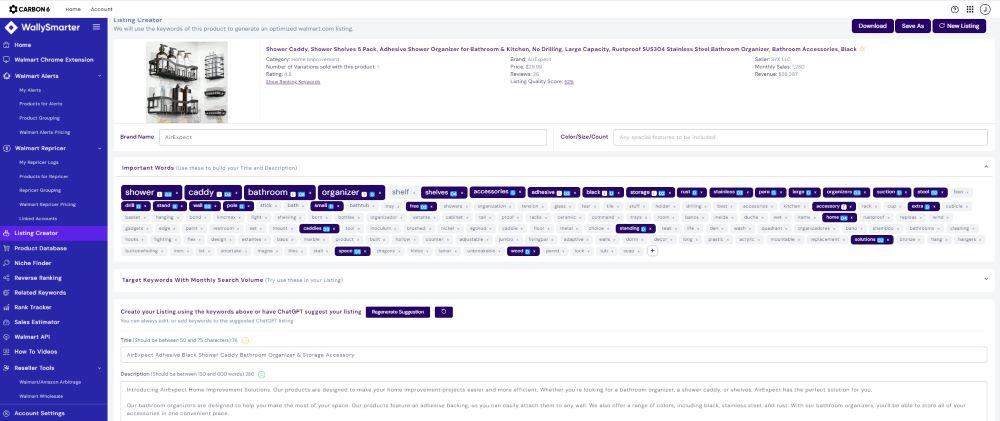The width and height of the screenshot is (1000, 421).
Task: Toggle the 'black' keyword chip
Action: [603, 192]
